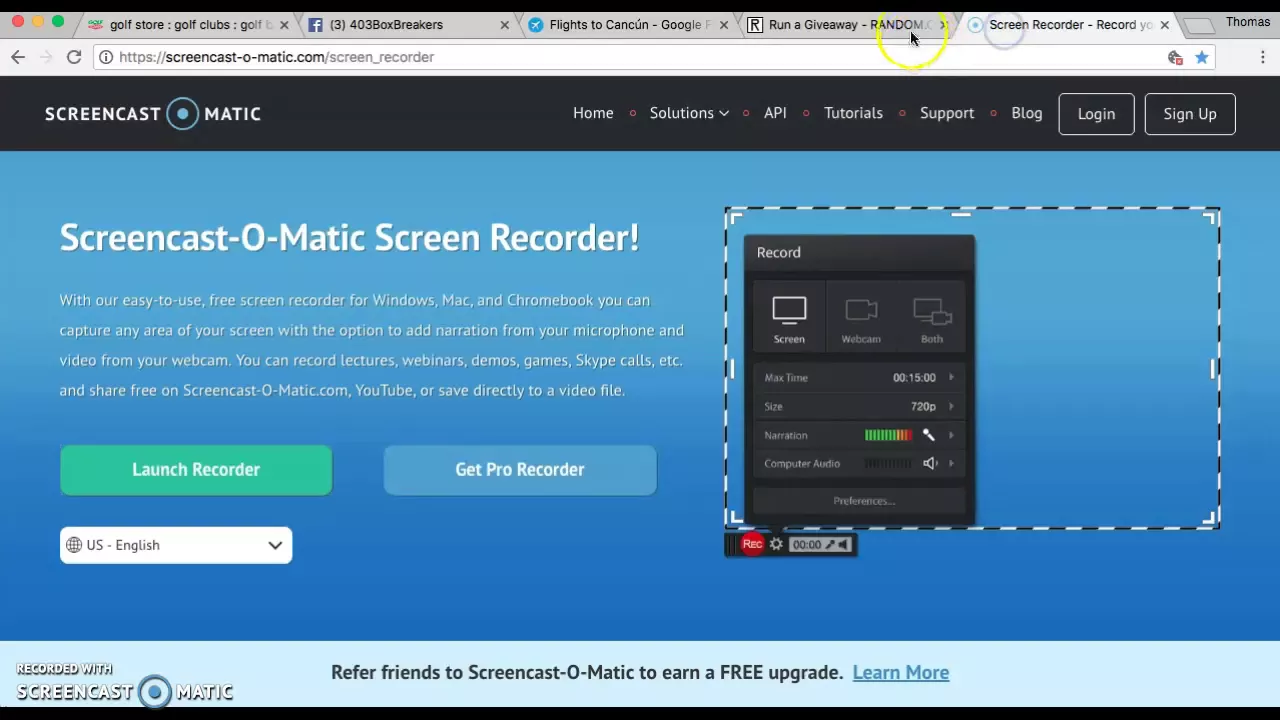Click the Max Time 00:15:00 value
The image size is (1280, 720).
914,377
